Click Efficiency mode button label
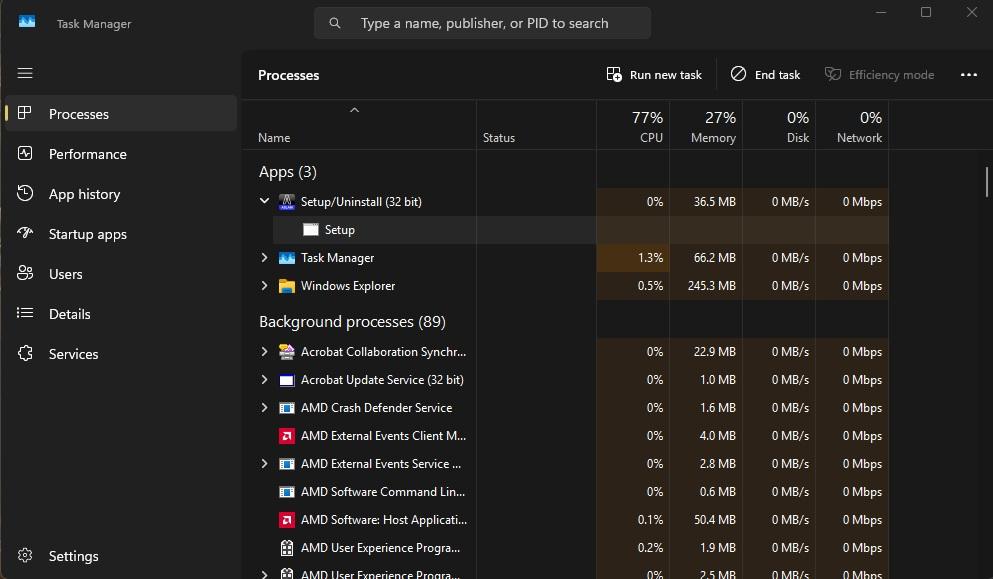993x579 pixels. click(x=891, y=75)
